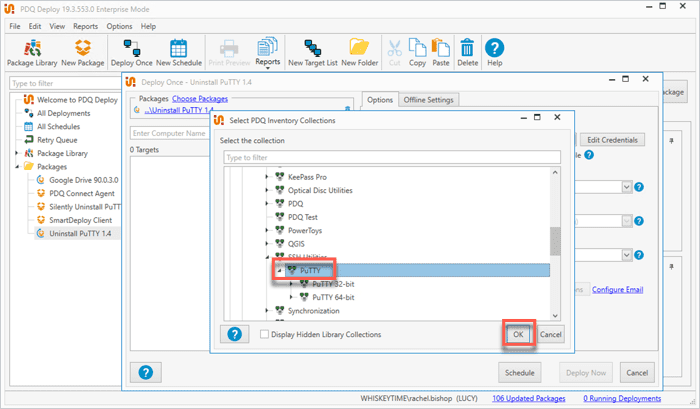The width and height of the screenshot is (700, 409).
Task: Click the collection list scroll up arrow
Action: coord(555,172)
